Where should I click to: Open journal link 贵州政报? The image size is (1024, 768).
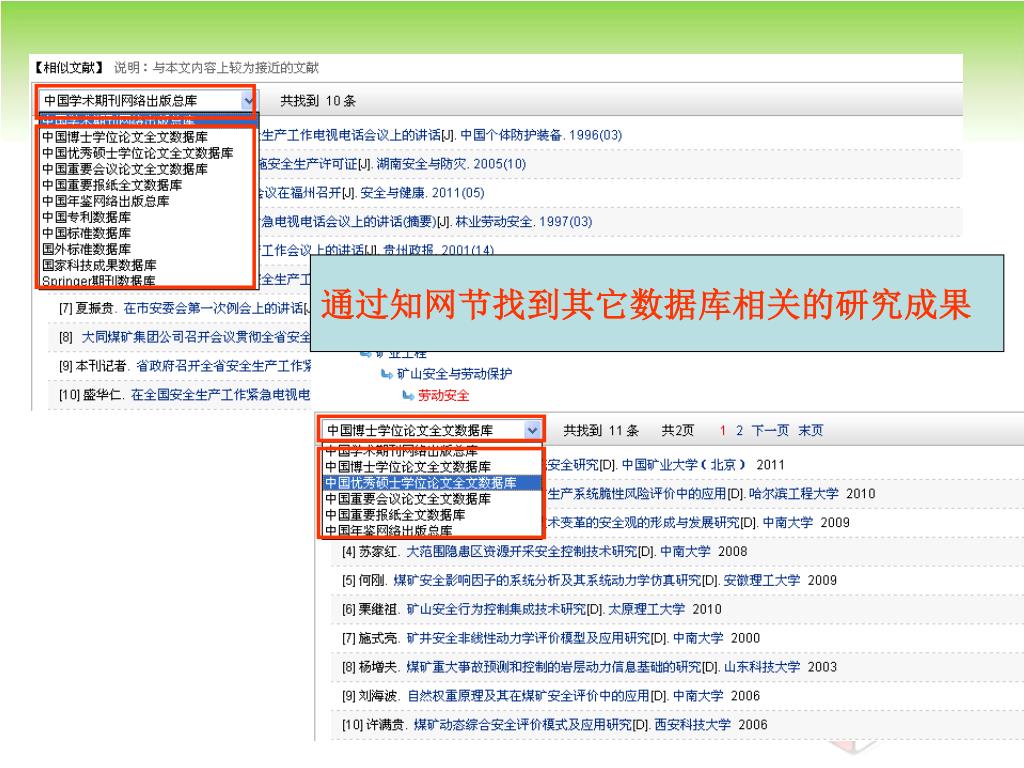408,250
